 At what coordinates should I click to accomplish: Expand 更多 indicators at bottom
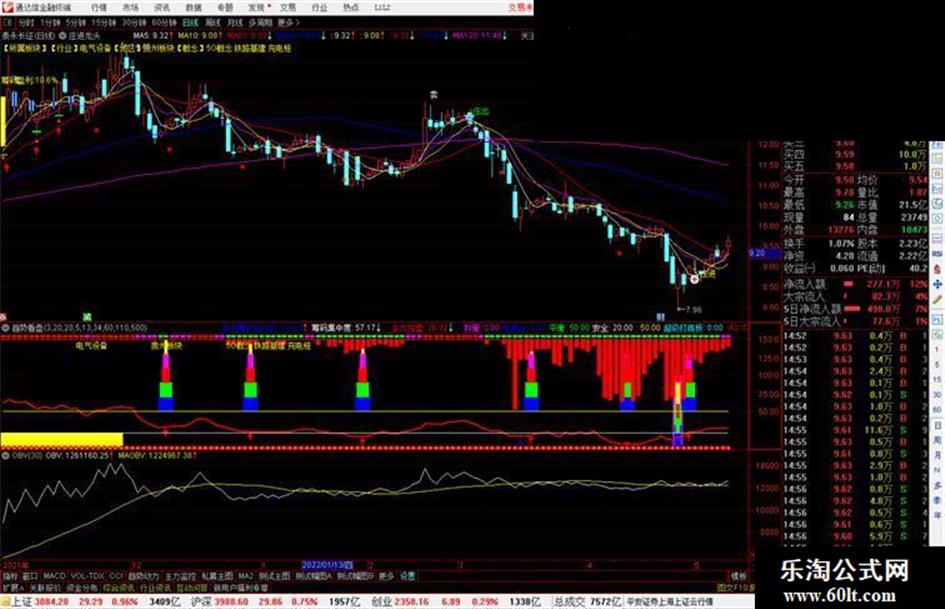[x=386, y=576]
